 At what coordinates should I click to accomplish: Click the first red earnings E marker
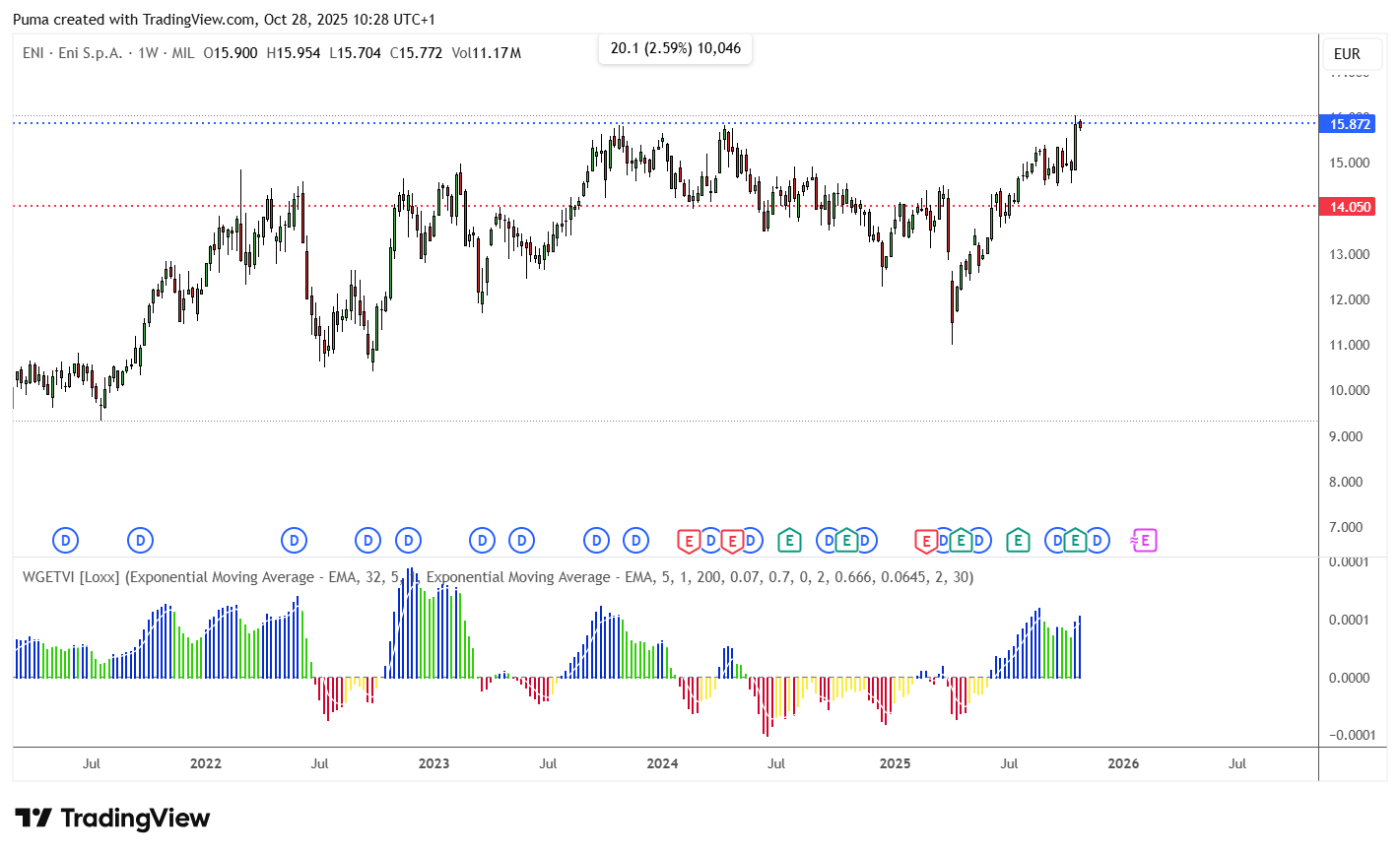(689, 540)
